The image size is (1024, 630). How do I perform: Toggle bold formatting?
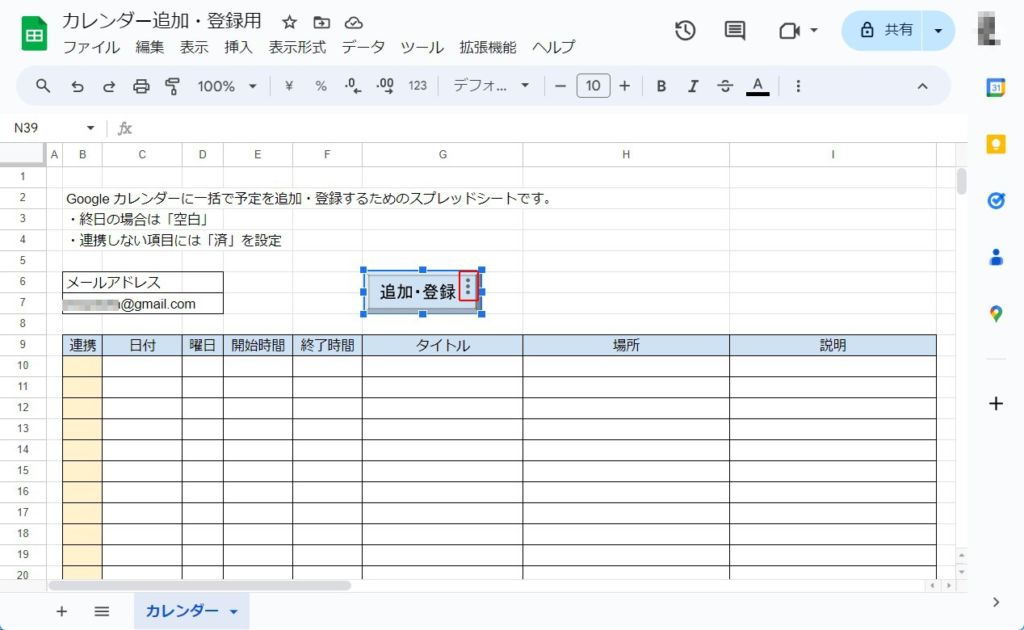(661, 86)
